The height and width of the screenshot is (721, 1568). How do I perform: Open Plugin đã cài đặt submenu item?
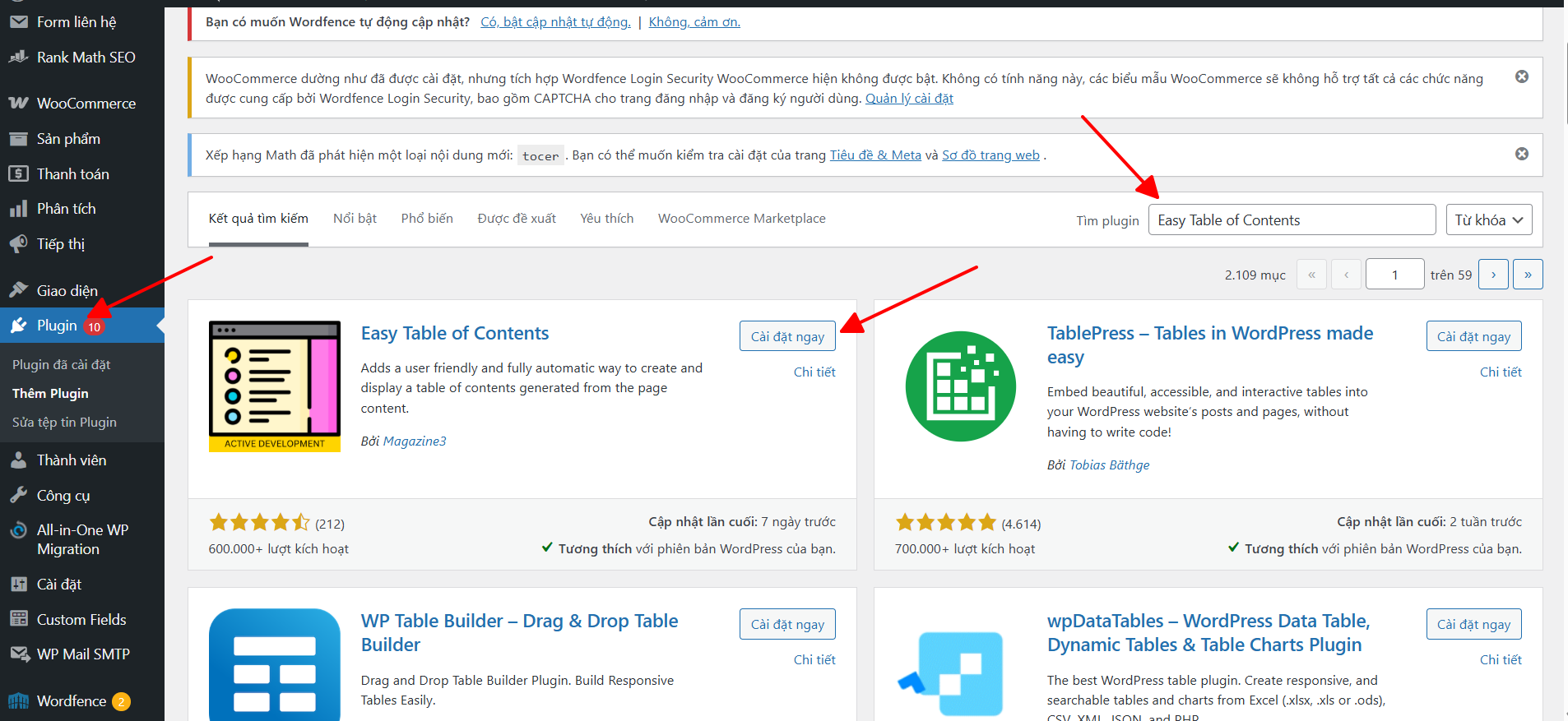(x=61, y=365)
